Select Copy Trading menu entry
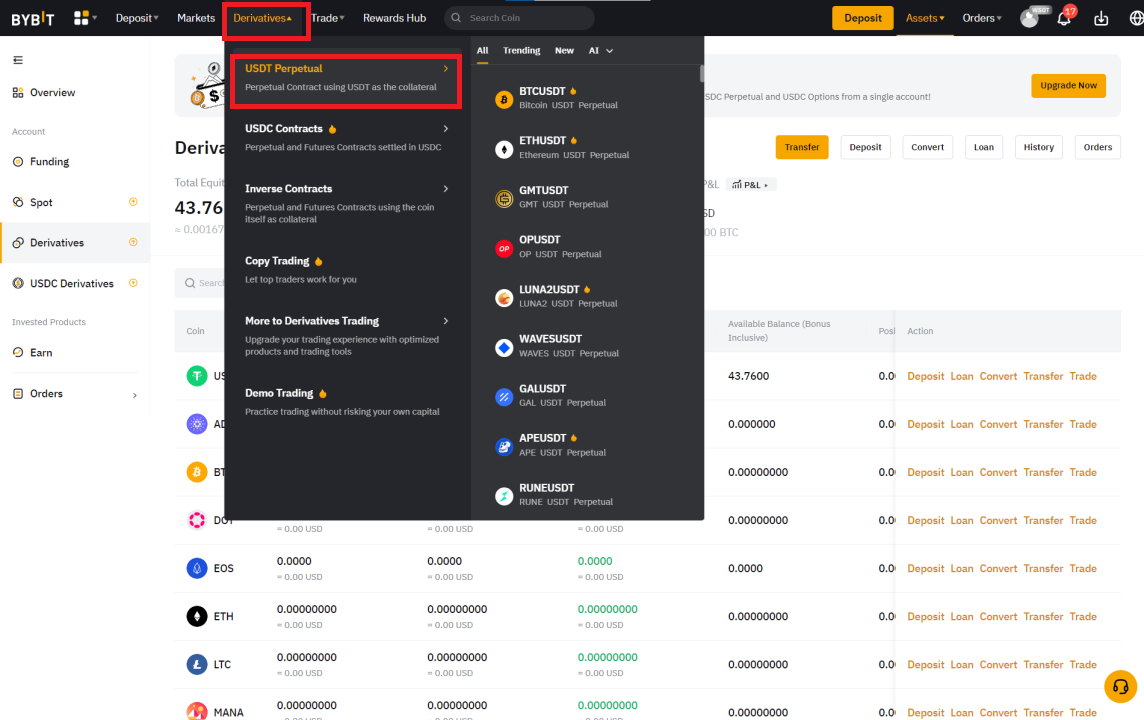This screenshot has width=1144, height=720. tap(346, 270)
